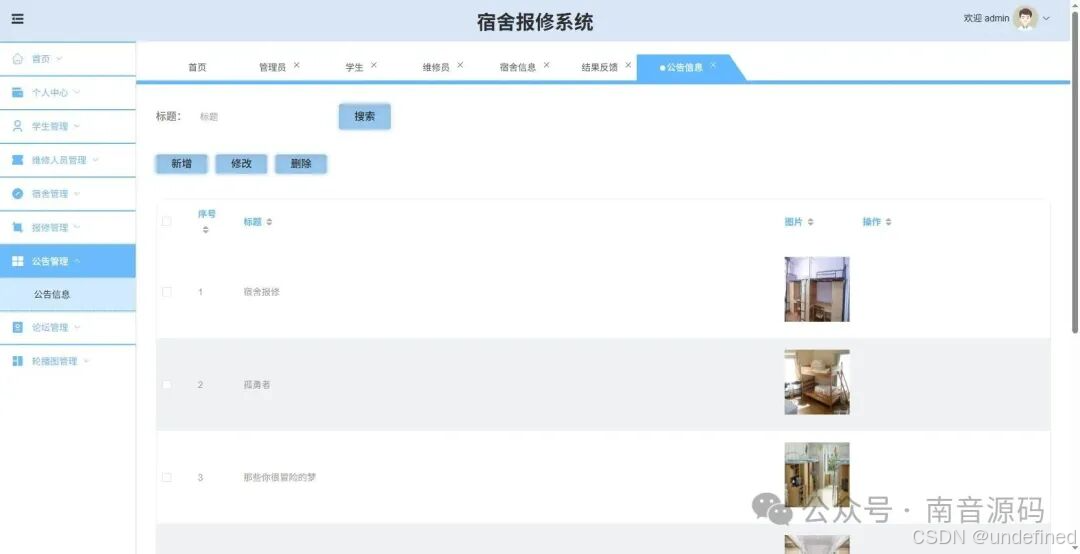Collapse the 公告管理 sidebar chevron
This screenshot has width=1080, height=554.
pyautogui.click(x=76, y=261)
